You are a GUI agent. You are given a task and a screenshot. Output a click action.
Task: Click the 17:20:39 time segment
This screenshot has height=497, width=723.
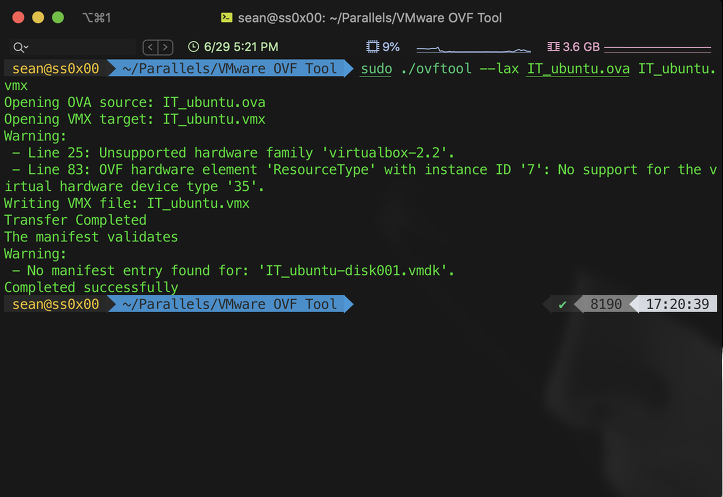click(x=677, y=304)
